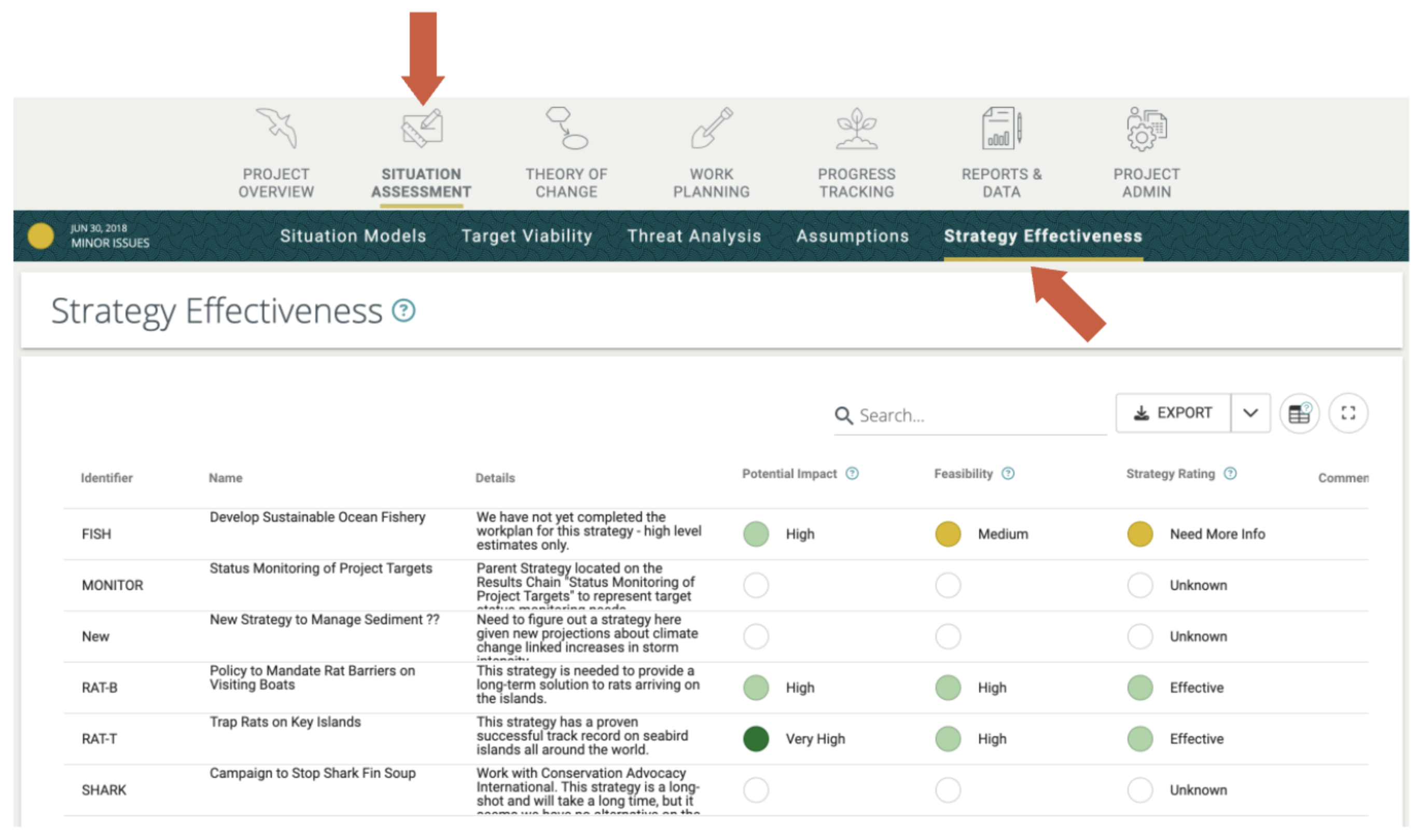Viewport: 1420px width, 840px height.
Task: Click the Export button
Action: tap(1173, 413)
